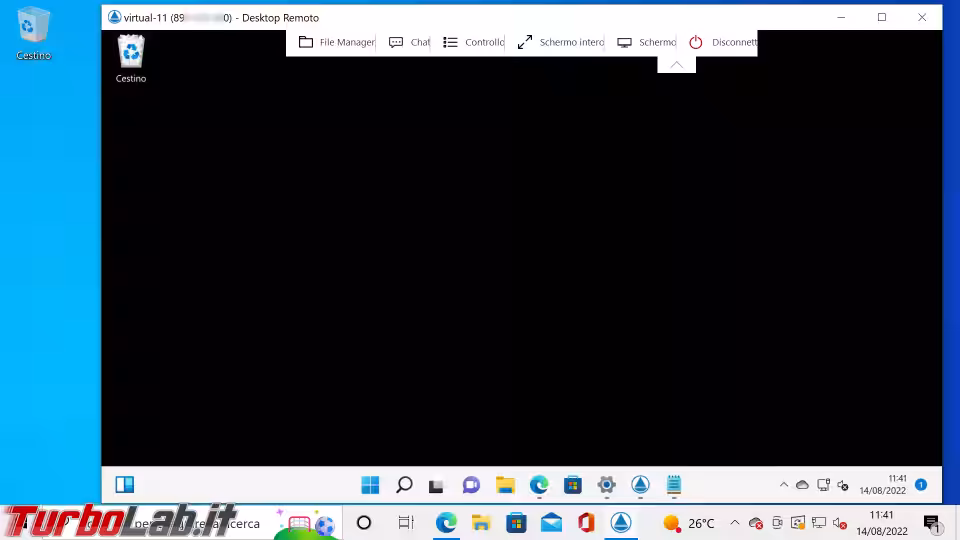
Task: Click remote desktop logo in title bar
Action: point(114,17)
